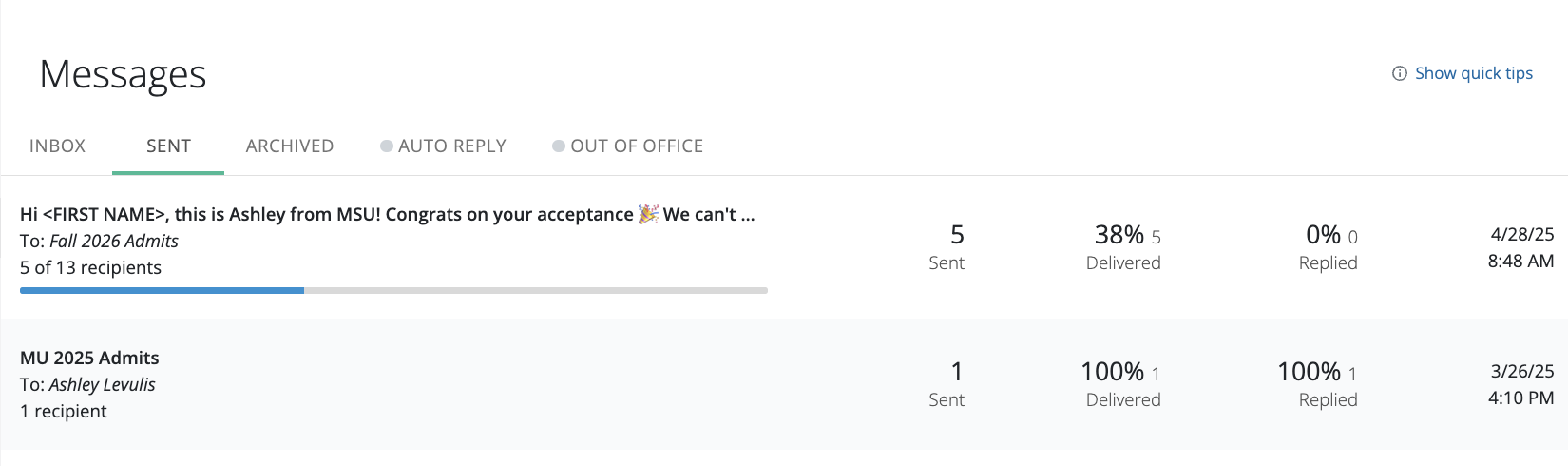This screenshot has width=1568, height=466.
Task: Click the party popper emoji in message
Action: (x=648, y=214)
